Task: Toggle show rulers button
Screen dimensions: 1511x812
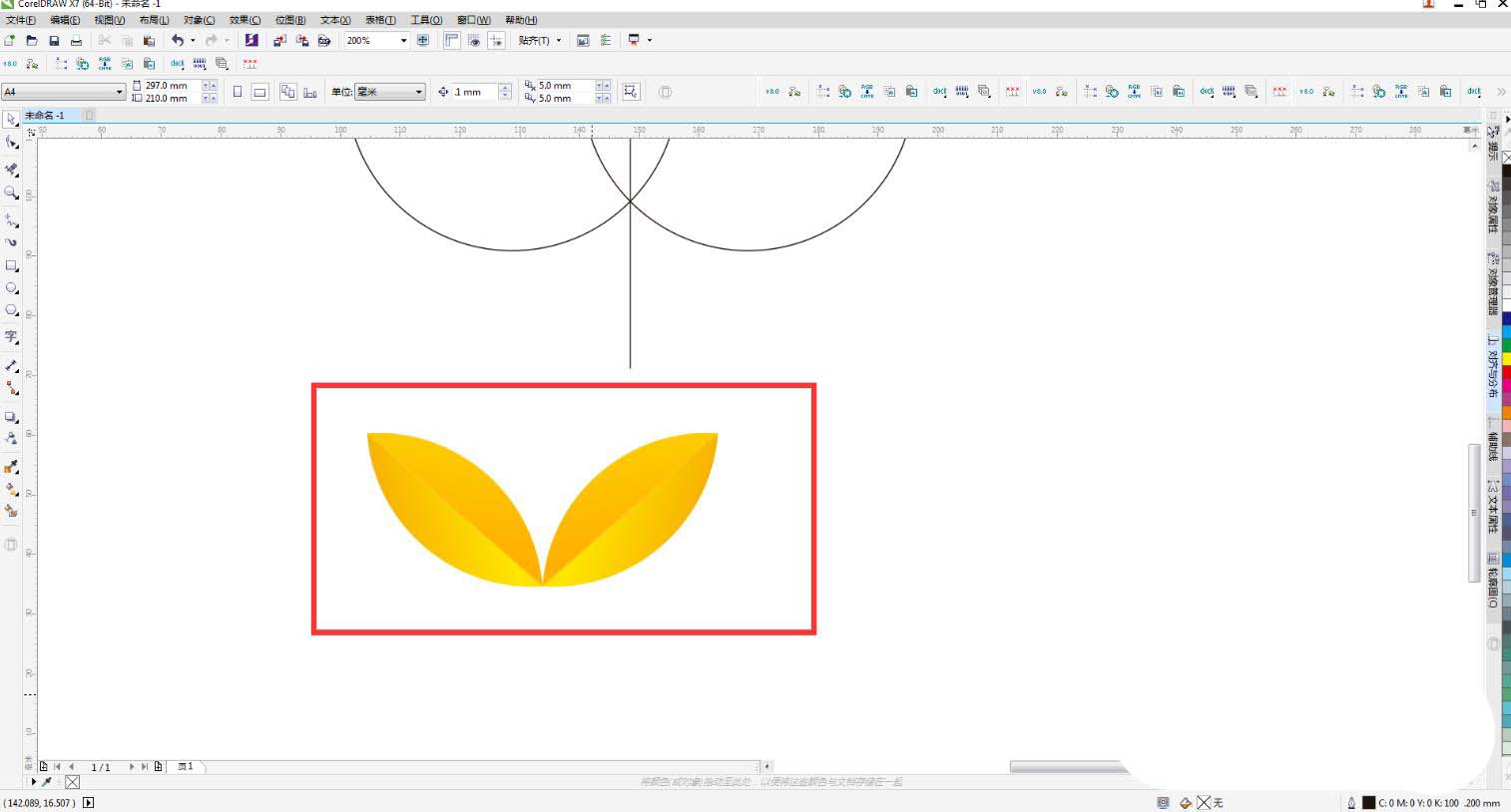Action: (452, 41)
